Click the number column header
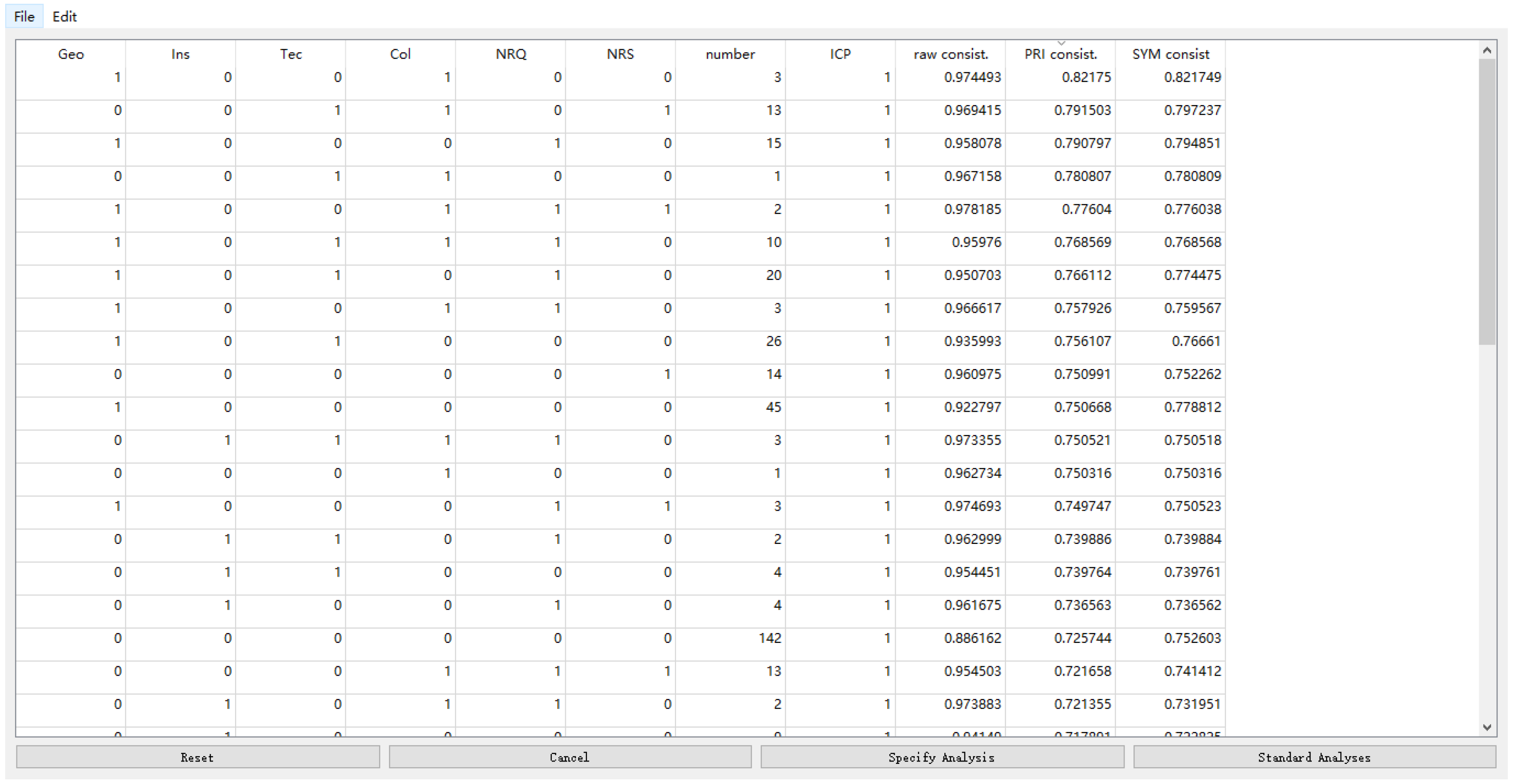Screen dimensions: 1513x784 click(730, 54)
